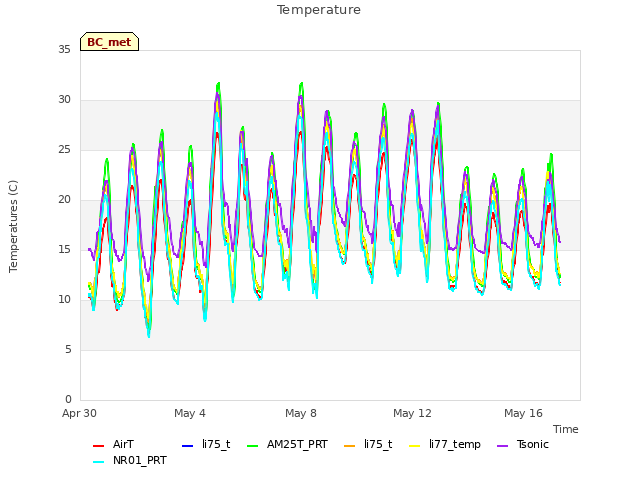640x480 pixels.
Task: Toggle the AirT series in legend
Action: pos(113,444)
